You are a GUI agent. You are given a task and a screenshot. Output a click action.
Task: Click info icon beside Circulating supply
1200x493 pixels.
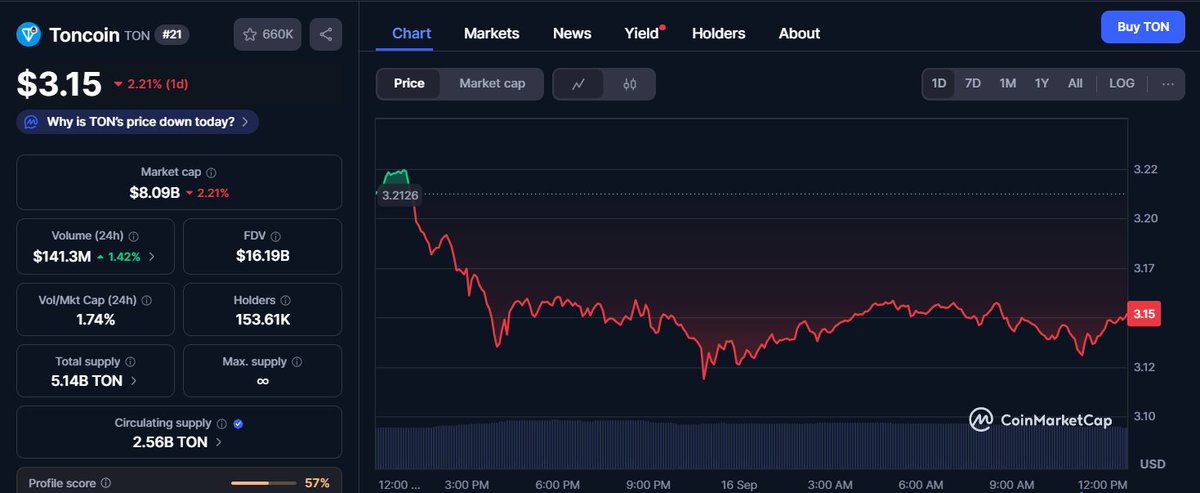[222, 424]
